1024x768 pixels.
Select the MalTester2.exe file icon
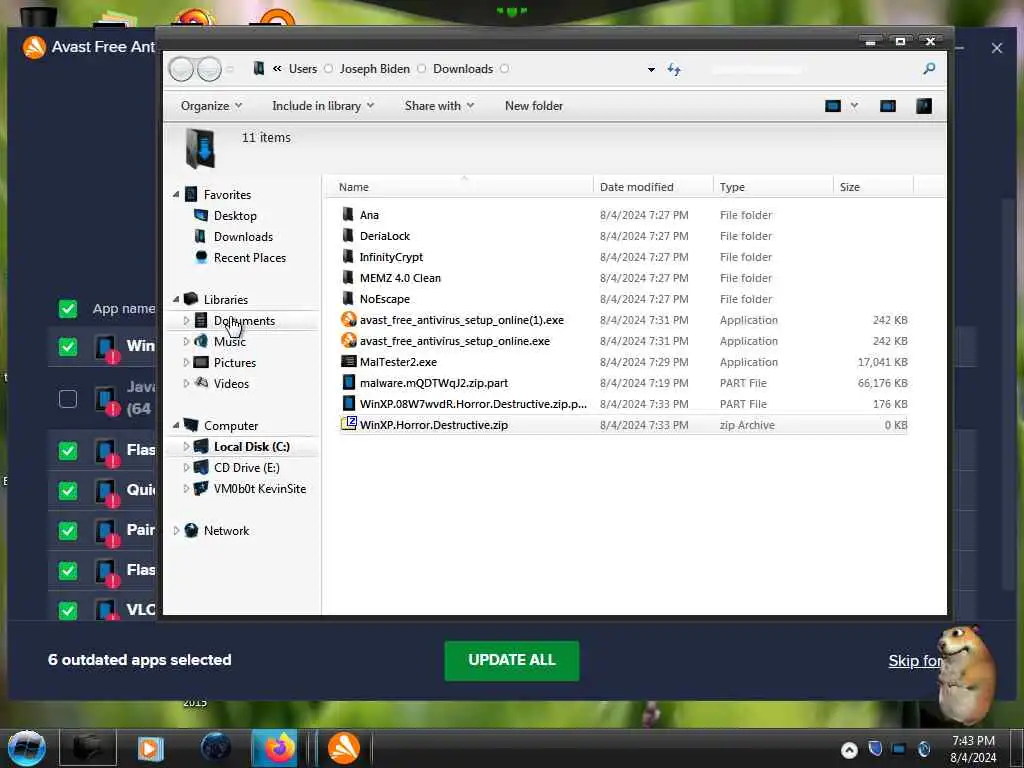click(x=349, y=361)
